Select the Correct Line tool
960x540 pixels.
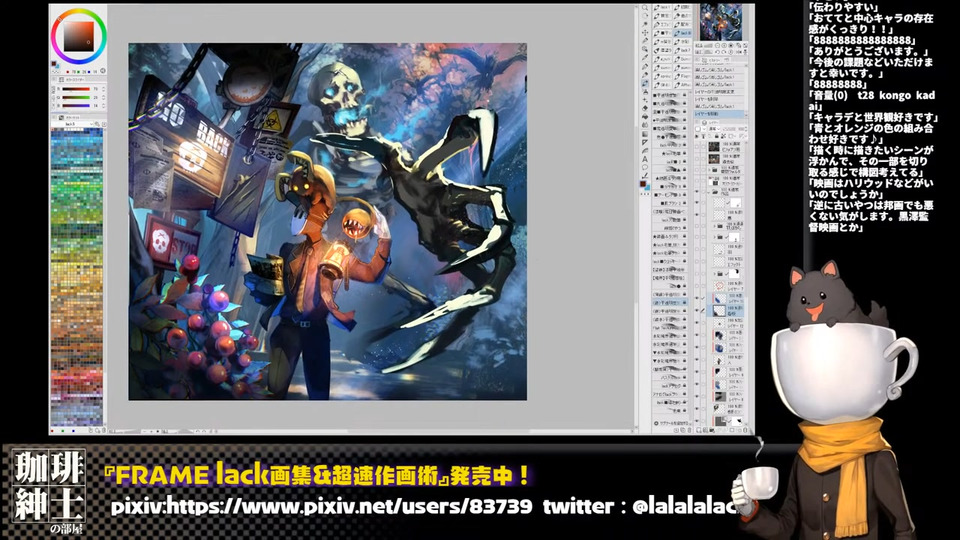pyautogui.click(x=645, y=176)
